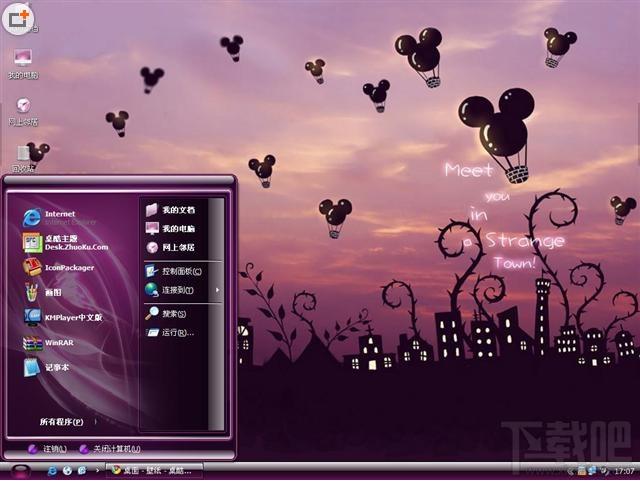Click the network monitors icon in the system tray
This screenshot has height=481, width=640.
click(x=592, y=471)
